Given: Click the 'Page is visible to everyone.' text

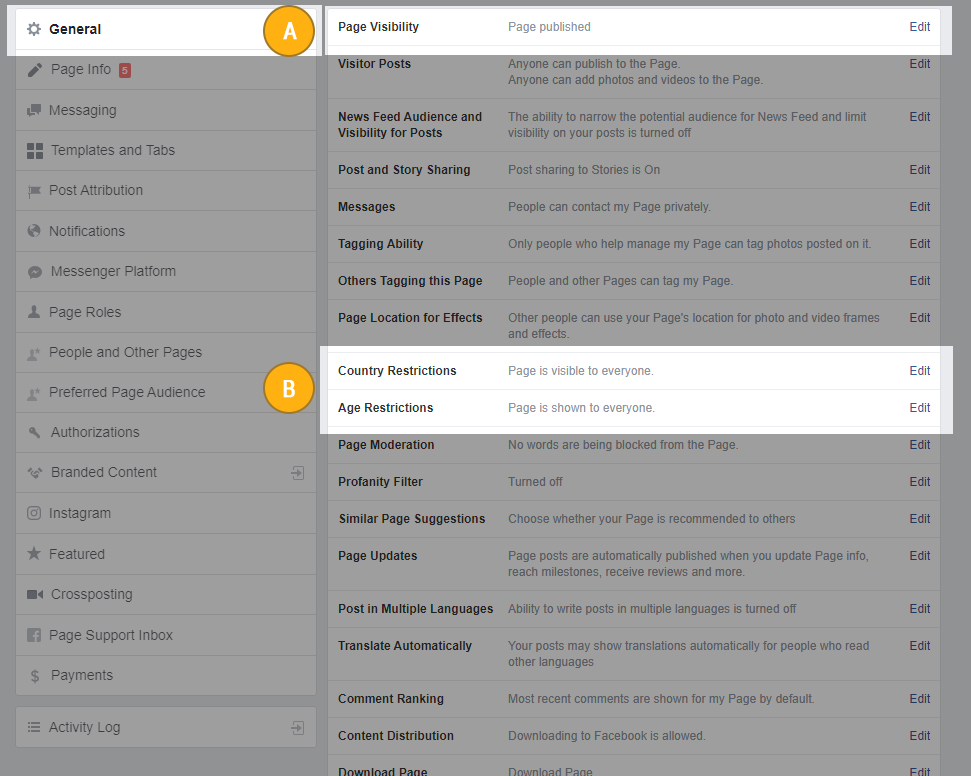Looking at the screenshot, I should pyautogui.click(x=581, y=371).
